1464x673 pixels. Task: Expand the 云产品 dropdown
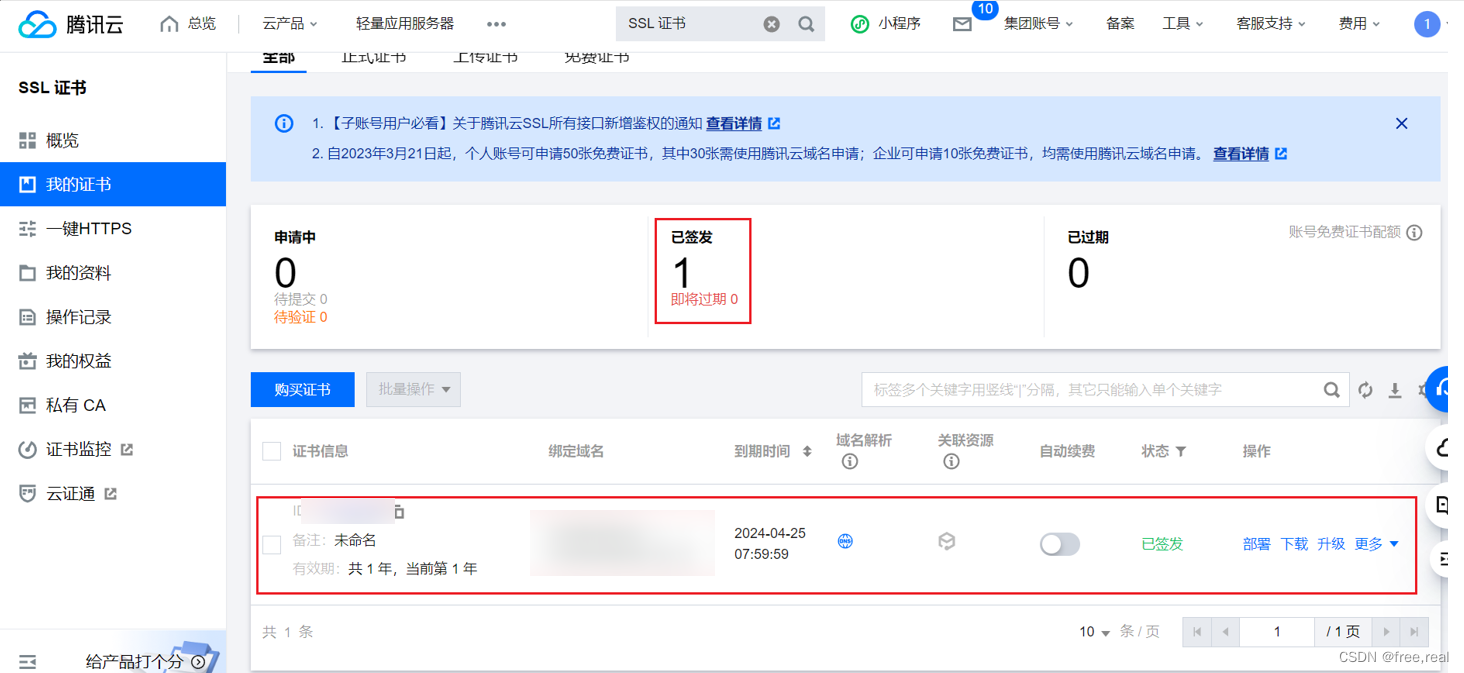tap(290, 23)
